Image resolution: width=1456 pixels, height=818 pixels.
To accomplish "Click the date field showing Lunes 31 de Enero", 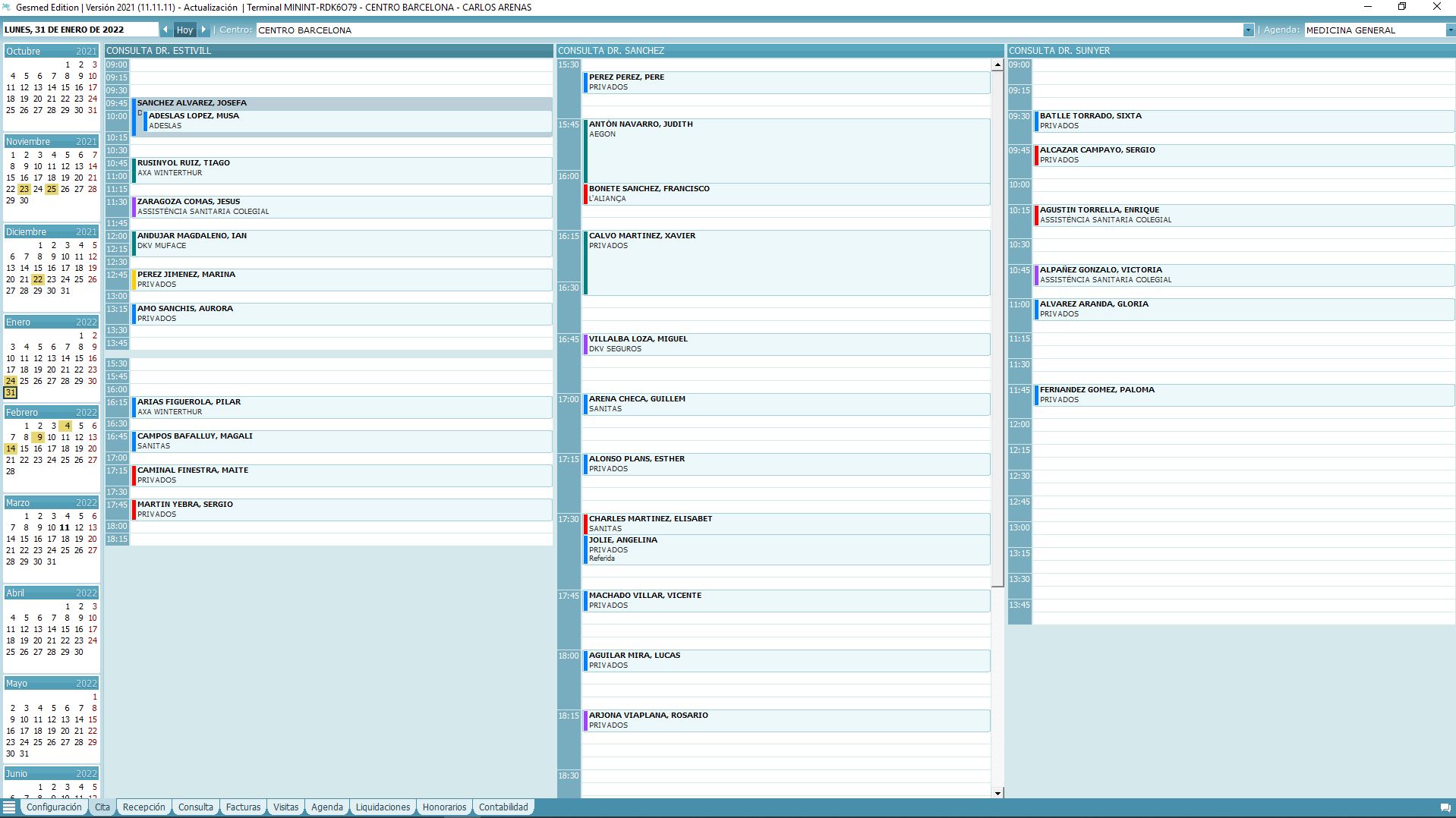I will [x=80, y=30].
